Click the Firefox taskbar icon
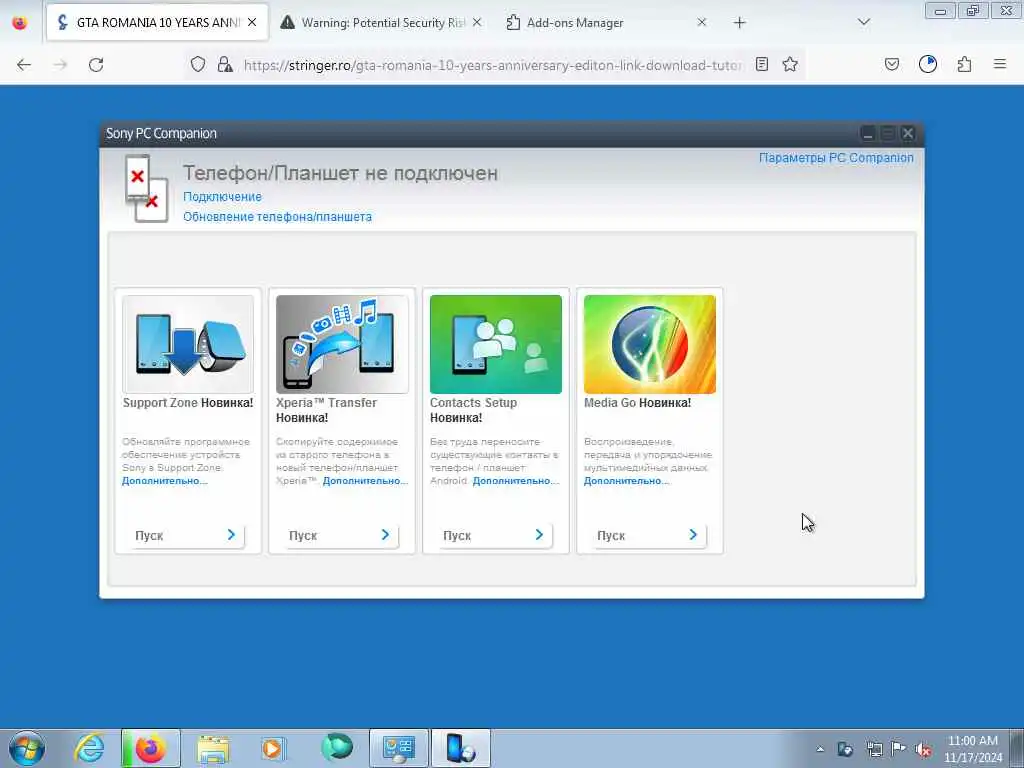This screenshot has width=1024, height=768. click(150, 748)
